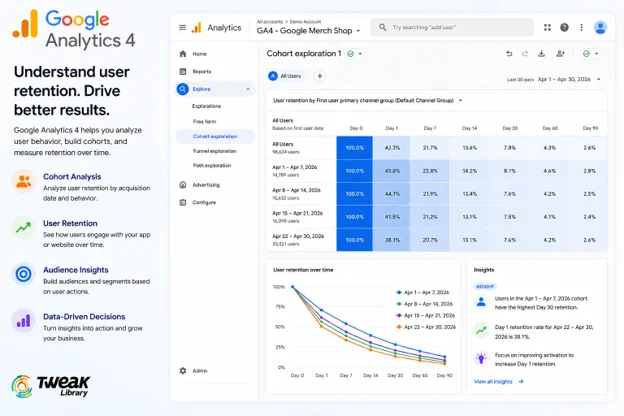
Task: Open the User retention by channel group dropdown
Action: coord(368,101)
